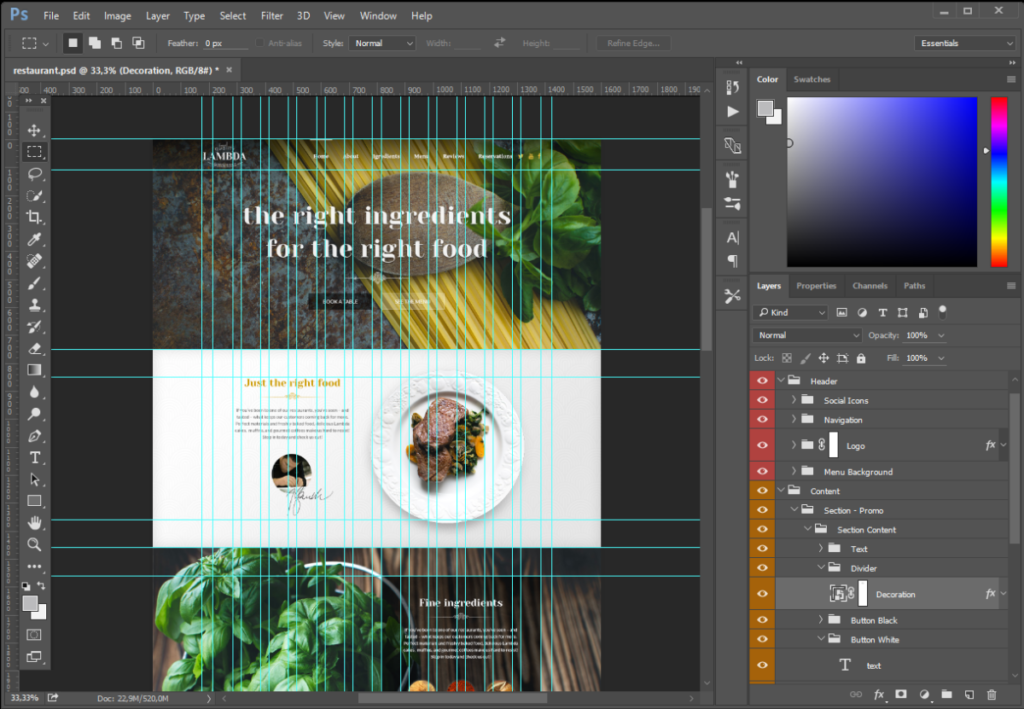Image resolution: width=1024 pixels, height=709 pixels.
Task: Click the delete layer trash icon
Action: [991, 695]
